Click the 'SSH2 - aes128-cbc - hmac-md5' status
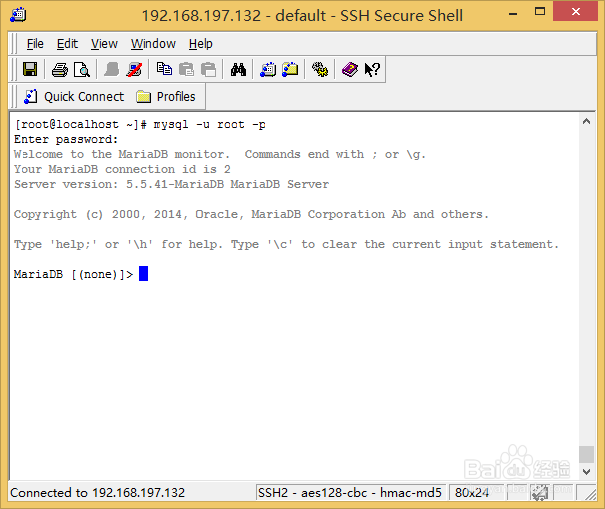 click(350, 493)
